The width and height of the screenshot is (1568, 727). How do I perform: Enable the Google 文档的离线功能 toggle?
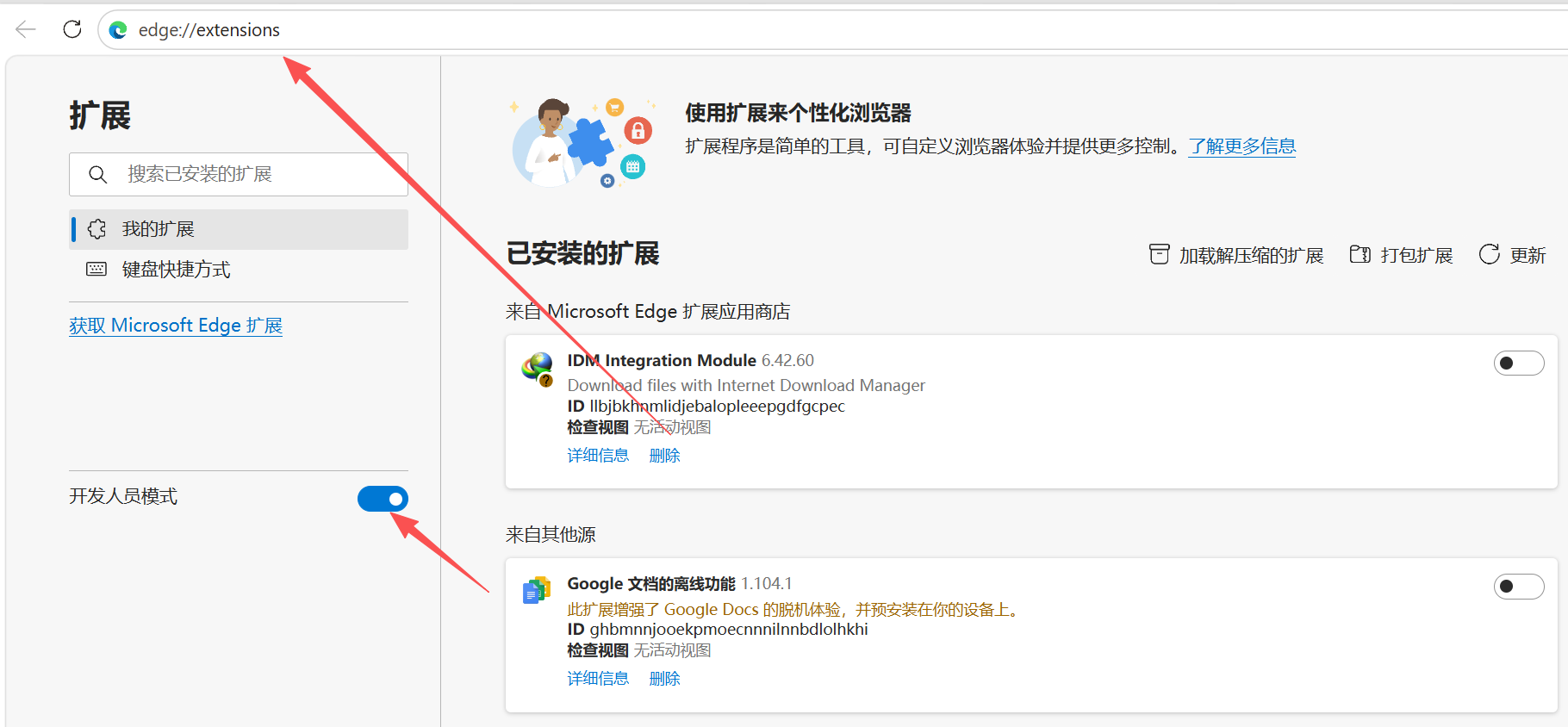click(x=1518, y=587)
